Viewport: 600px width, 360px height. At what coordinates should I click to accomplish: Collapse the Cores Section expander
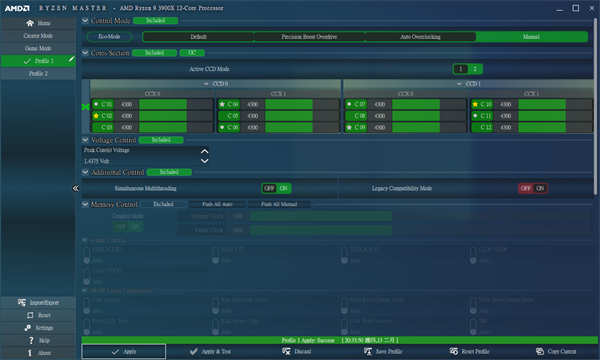click(x=85, y=52)
